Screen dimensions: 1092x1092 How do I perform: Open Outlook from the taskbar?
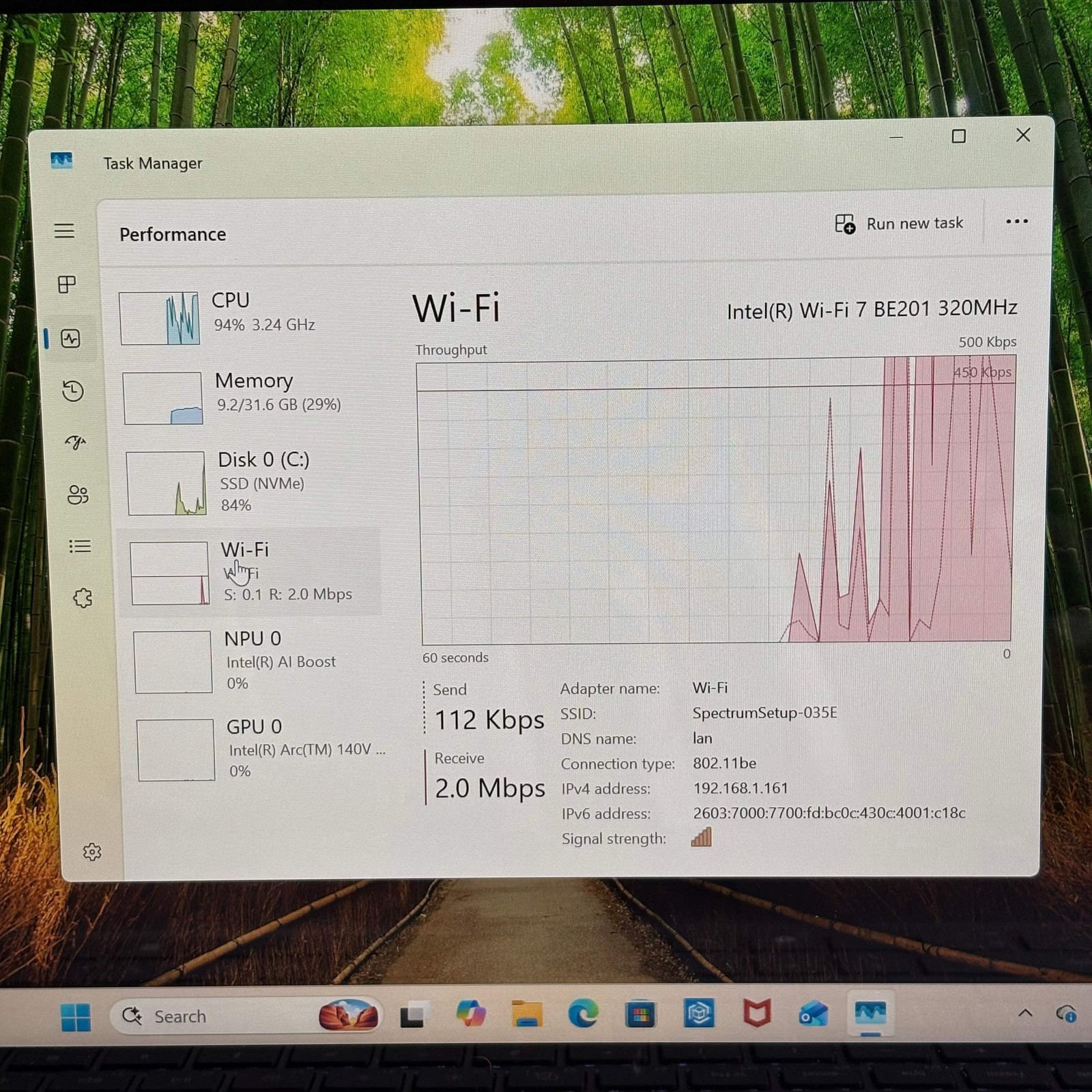click(x=813, y=1014)
